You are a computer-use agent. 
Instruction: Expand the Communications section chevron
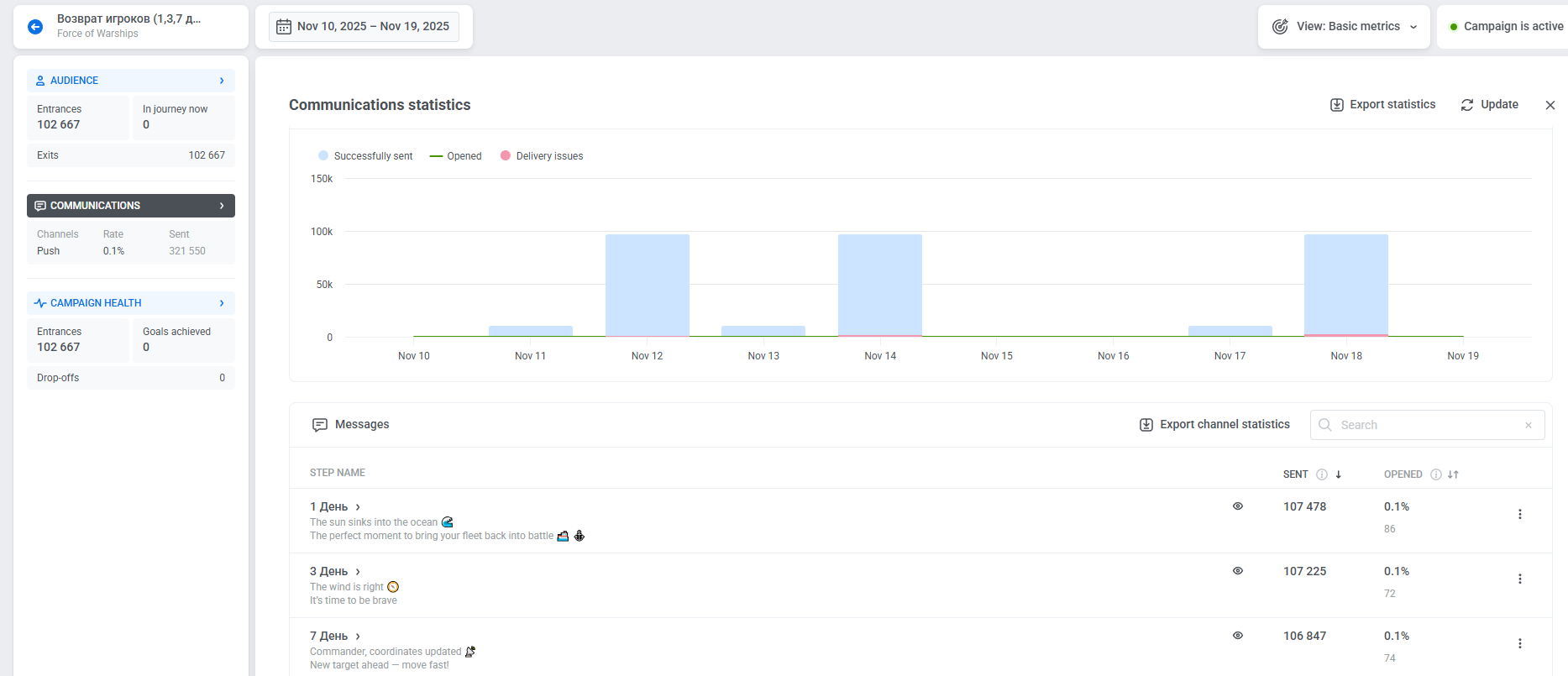222,206
